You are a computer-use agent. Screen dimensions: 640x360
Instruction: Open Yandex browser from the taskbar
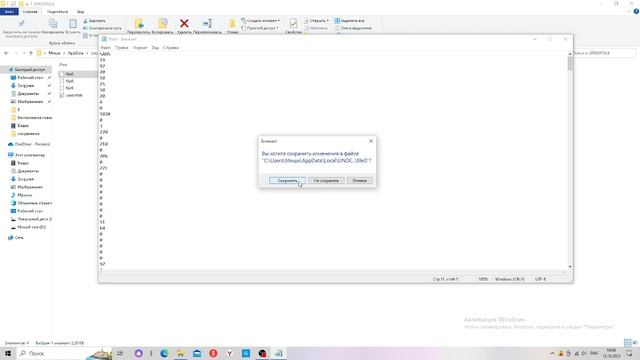click(229, 353)
